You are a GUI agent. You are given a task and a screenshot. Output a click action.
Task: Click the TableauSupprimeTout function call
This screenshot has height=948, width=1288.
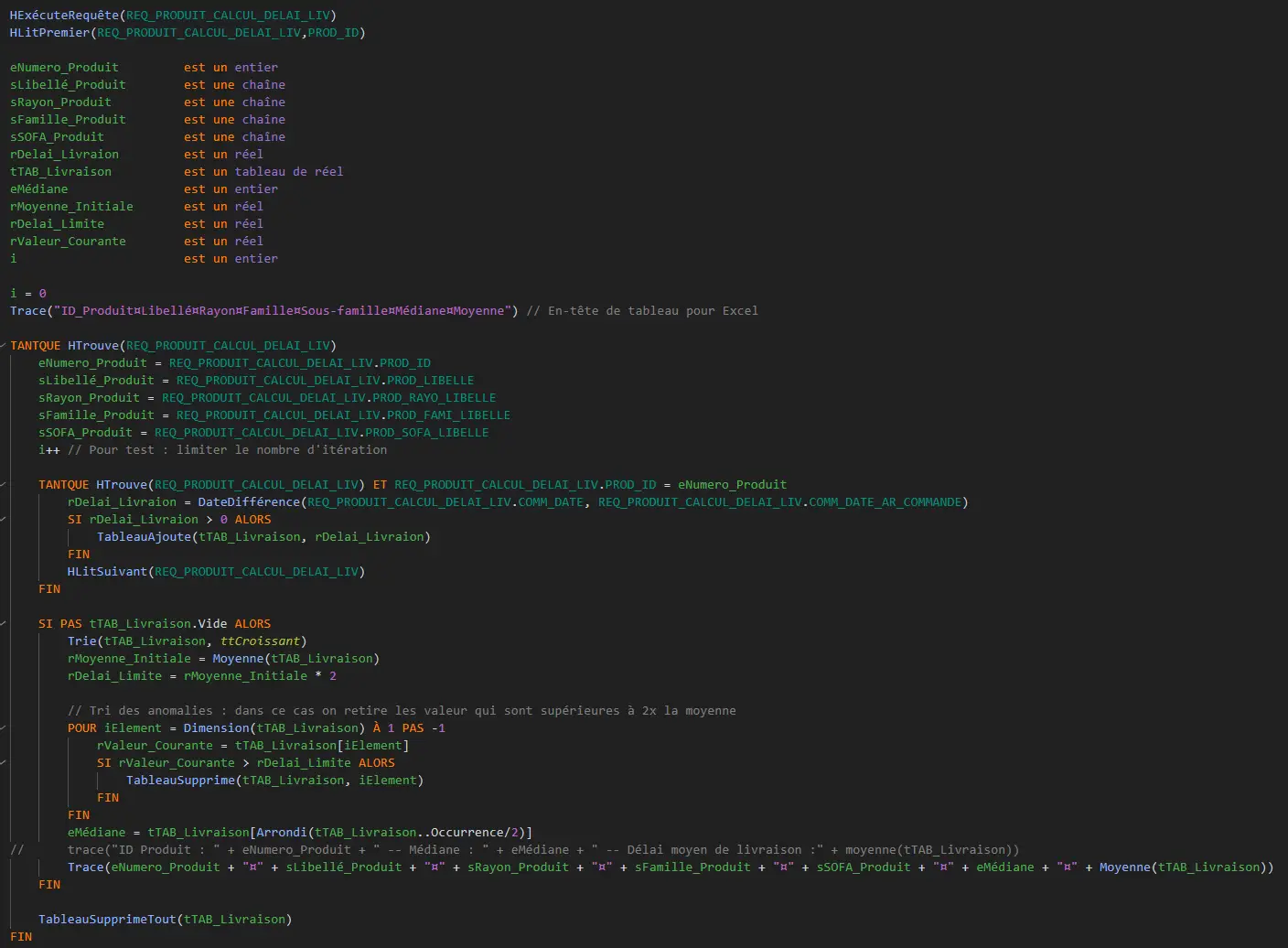point(107,919)
